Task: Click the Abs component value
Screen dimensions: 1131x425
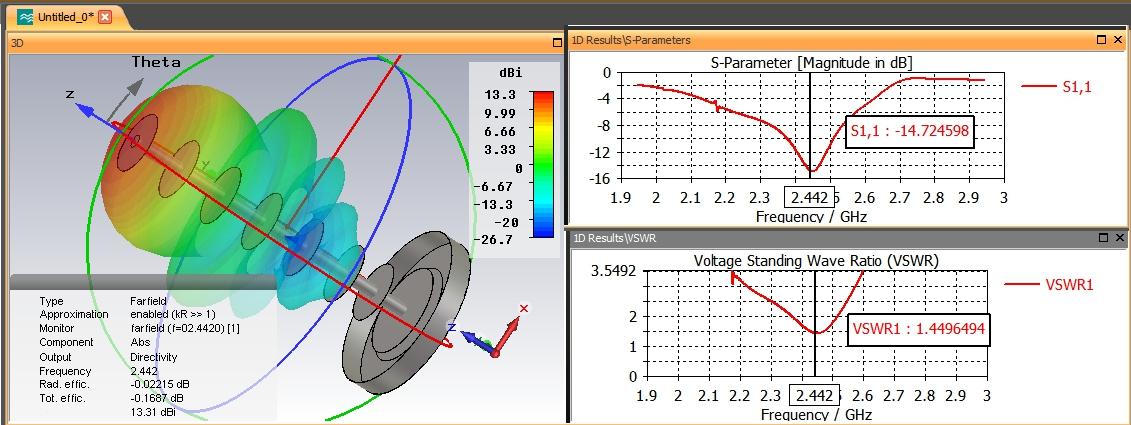Action: tap(139, 343)
